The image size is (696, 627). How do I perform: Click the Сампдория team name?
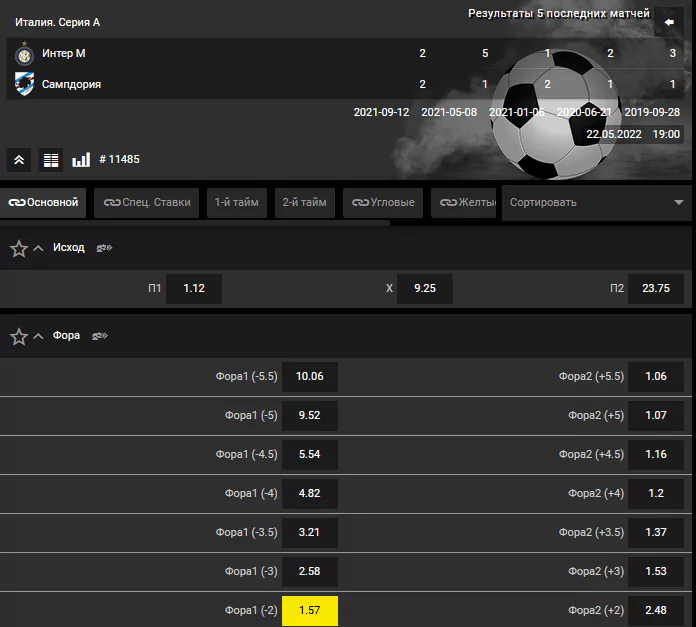pyautogui.click(x=71, y=84)
